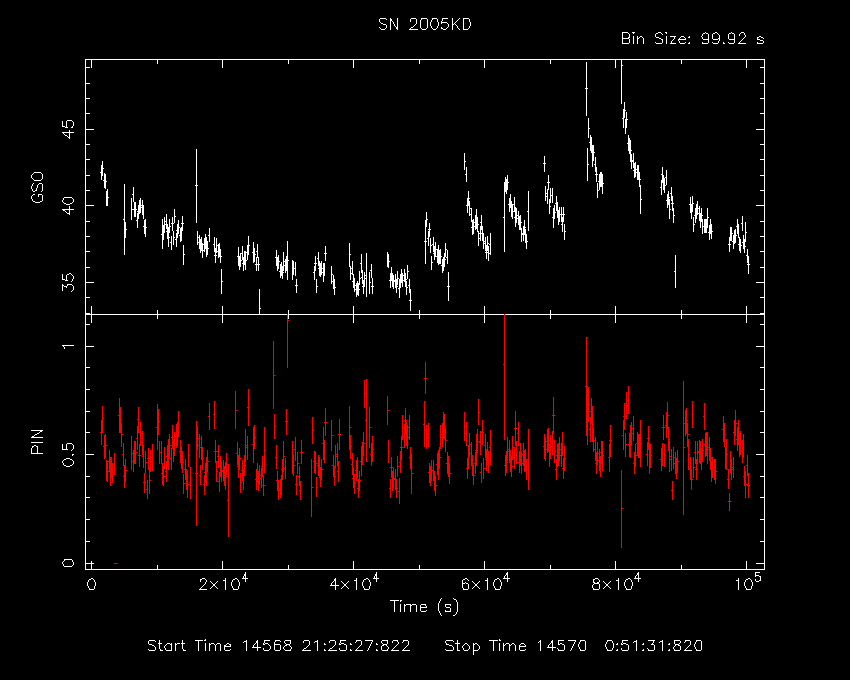Click the 0 on the PIN axis

(x=68, y=563)
